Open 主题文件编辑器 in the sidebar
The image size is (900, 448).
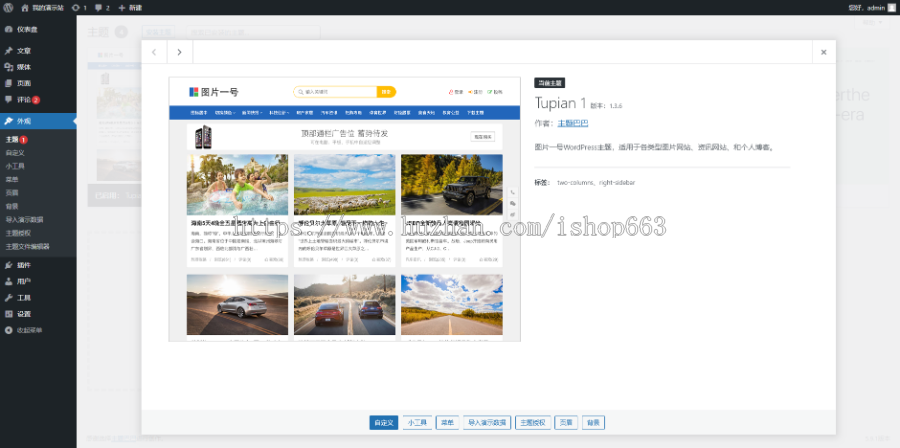tap(28, 246)
